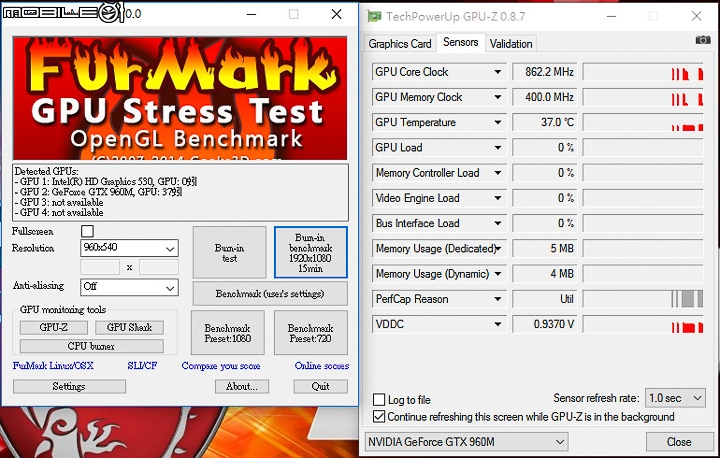Click the GPU-Z title bar app icon

pos(374,17)
